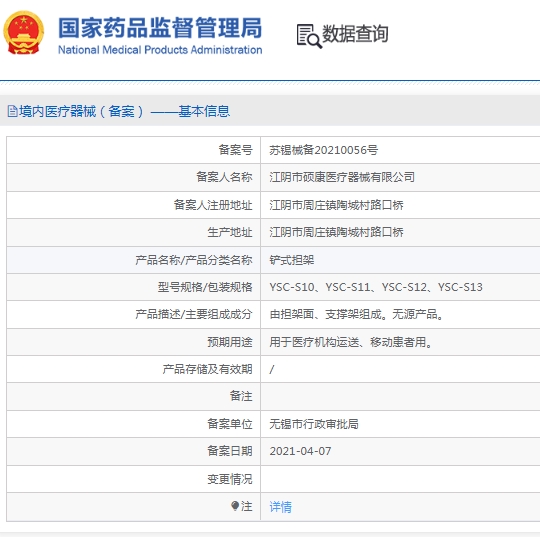The image size is (540, 537).
Task: Select filing authority 无锡市行政审批局
Action: pos(314,424)
